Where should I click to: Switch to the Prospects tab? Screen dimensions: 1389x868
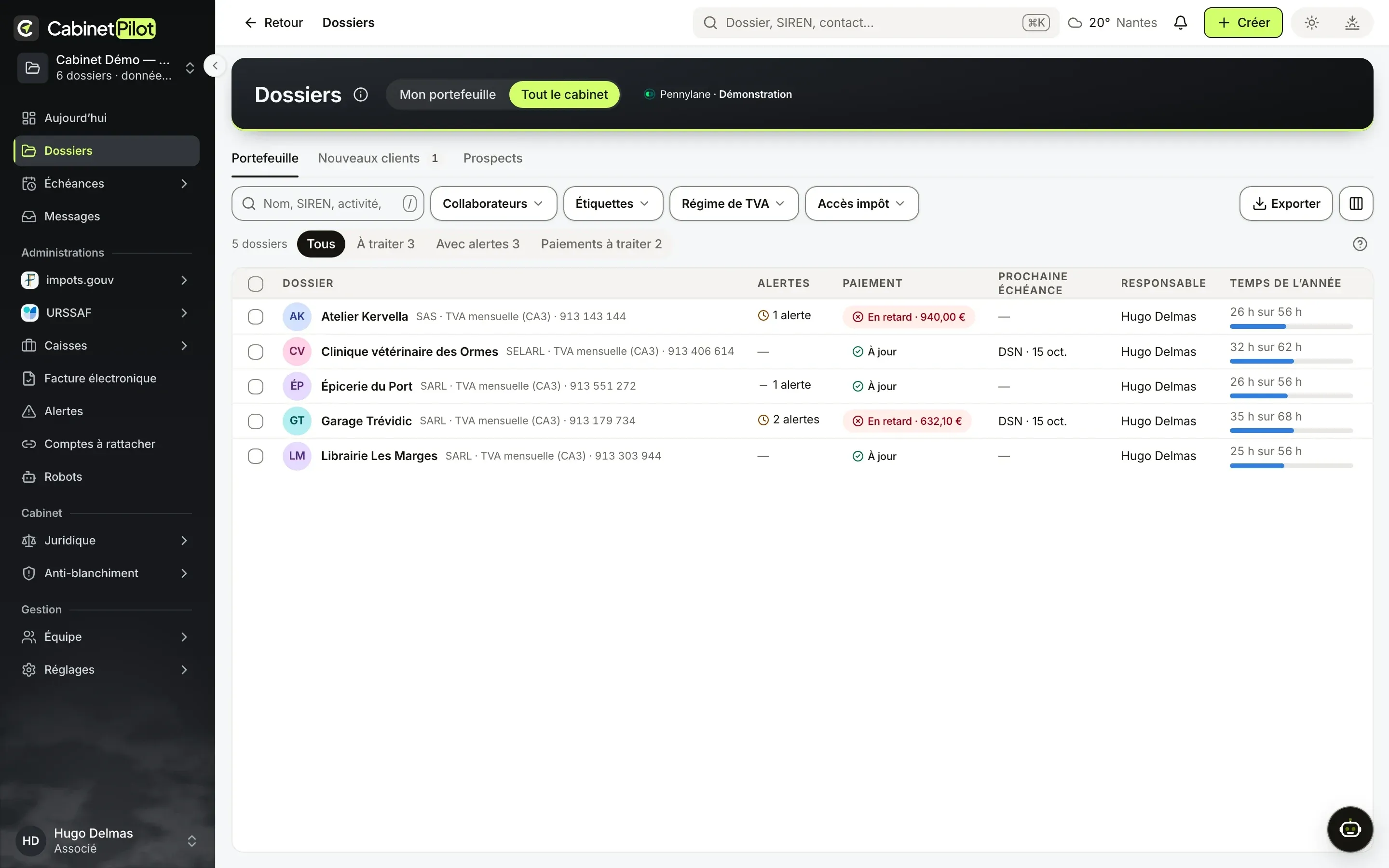point(492,159)
